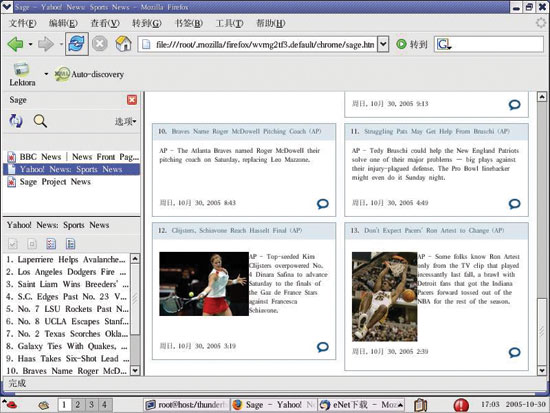Open item 10 Braves Name Roger McD

(x=67, y=371)
